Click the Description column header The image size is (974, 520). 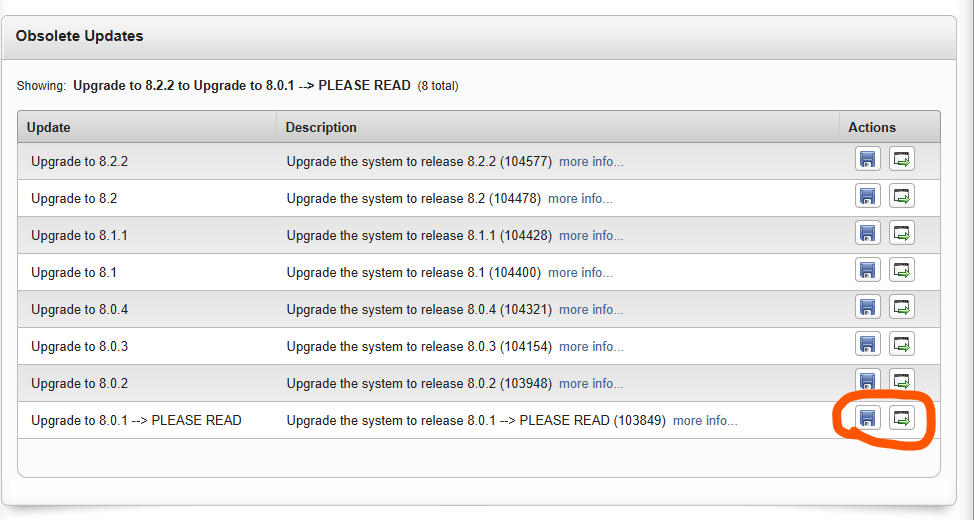pyautogui.click(x=321, y=127)
